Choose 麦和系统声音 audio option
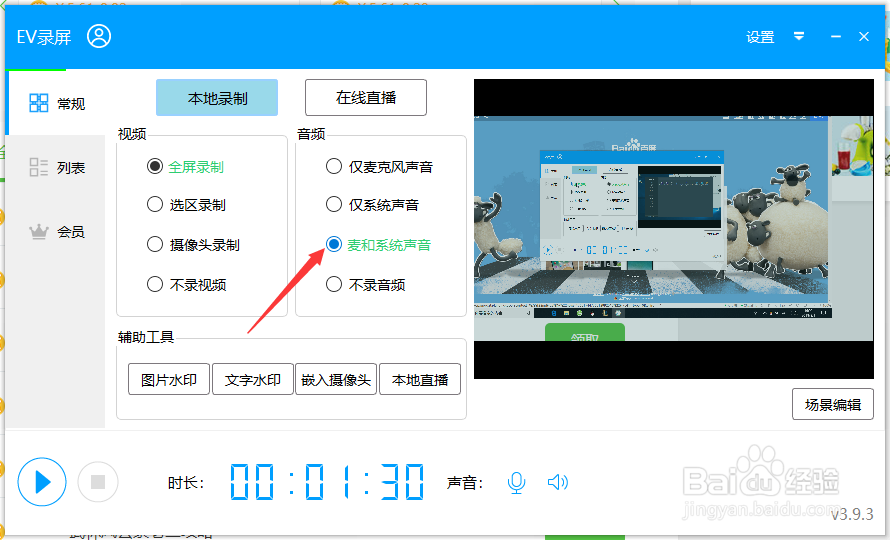Viewport: 890px width, 540px height. [x=379, y=245]
